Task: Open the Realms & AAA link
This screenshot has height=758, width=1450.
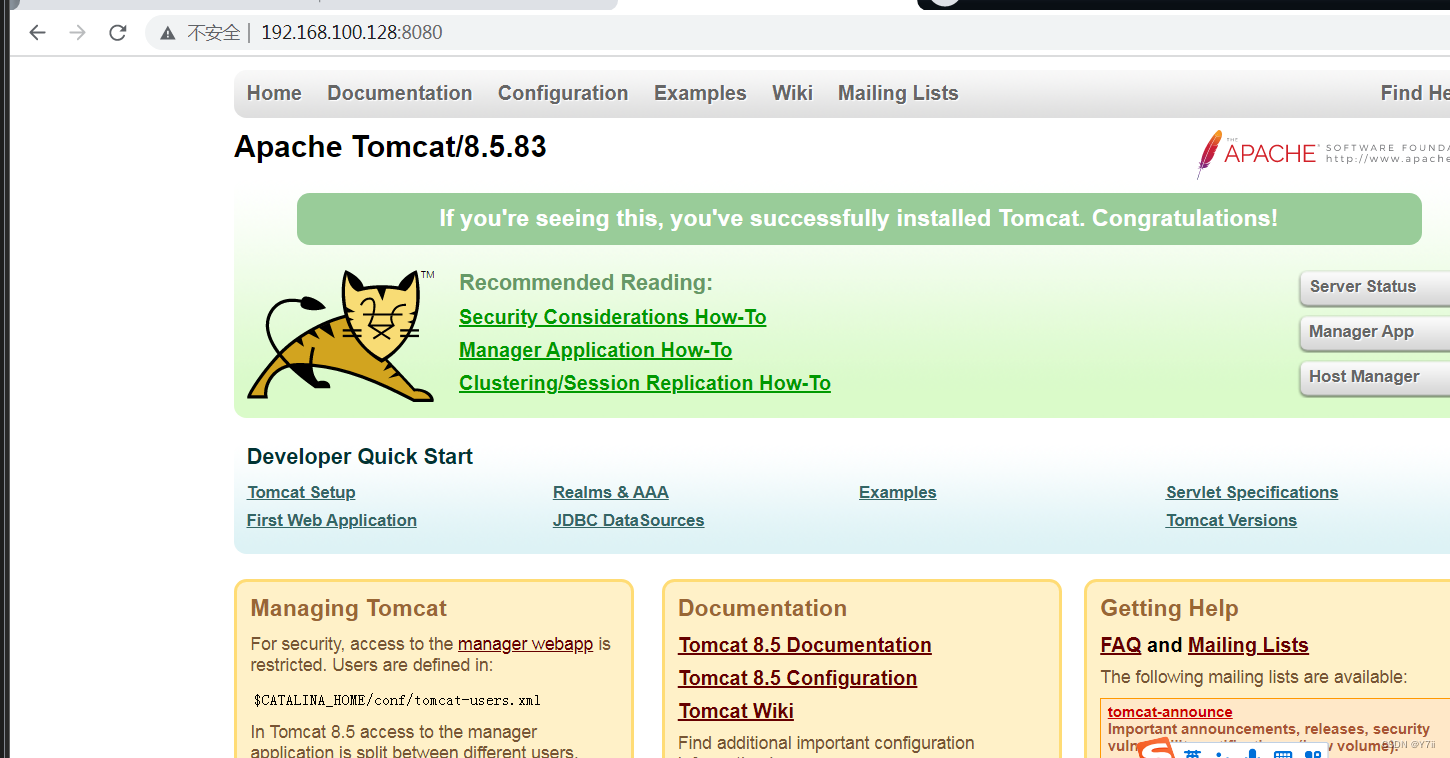Action: pos(611,492)
